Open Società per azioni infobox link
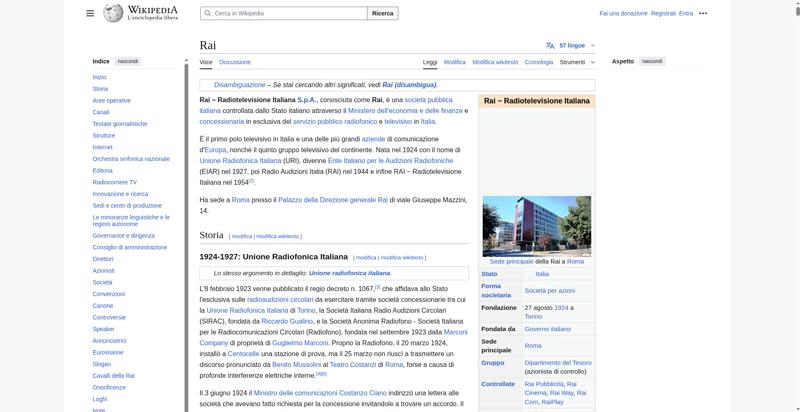The width and height of the screenshot is (800, 412). pos(549,291)
